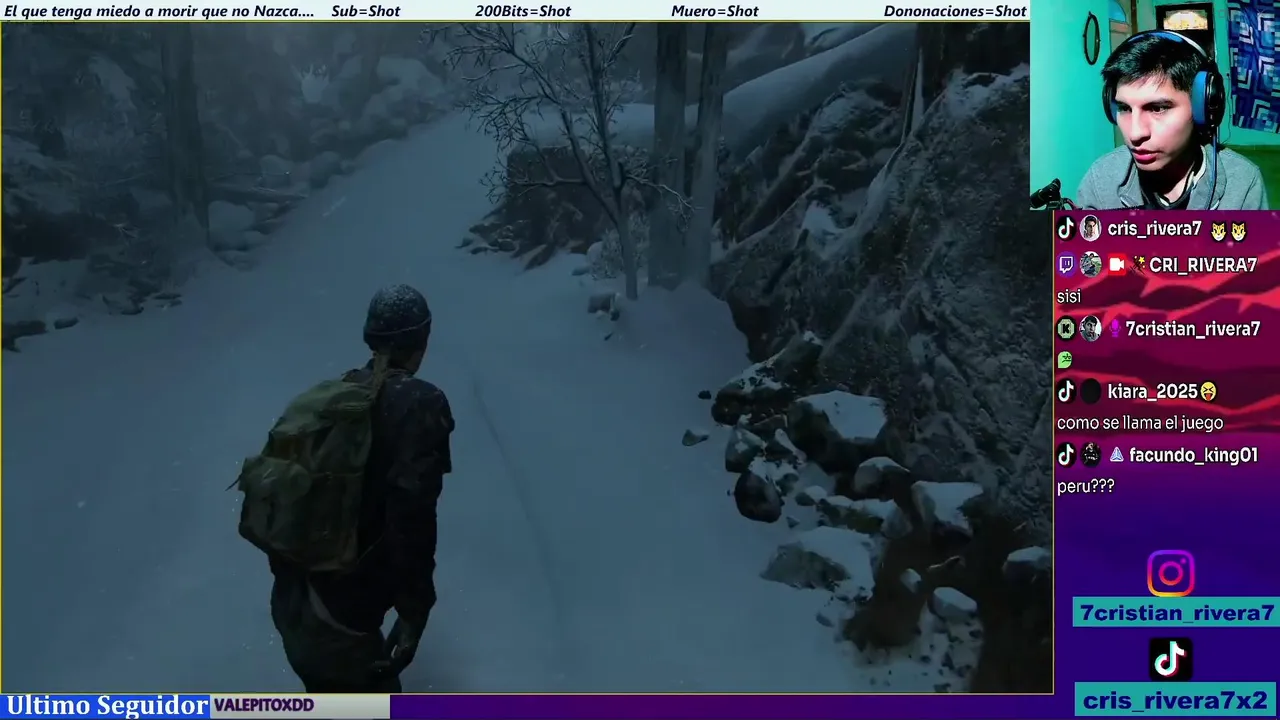Click the Kick icon beside 7cristian_rivera7 chat
Viewport: 1280px width, 720px height.
coord(1066,329)
